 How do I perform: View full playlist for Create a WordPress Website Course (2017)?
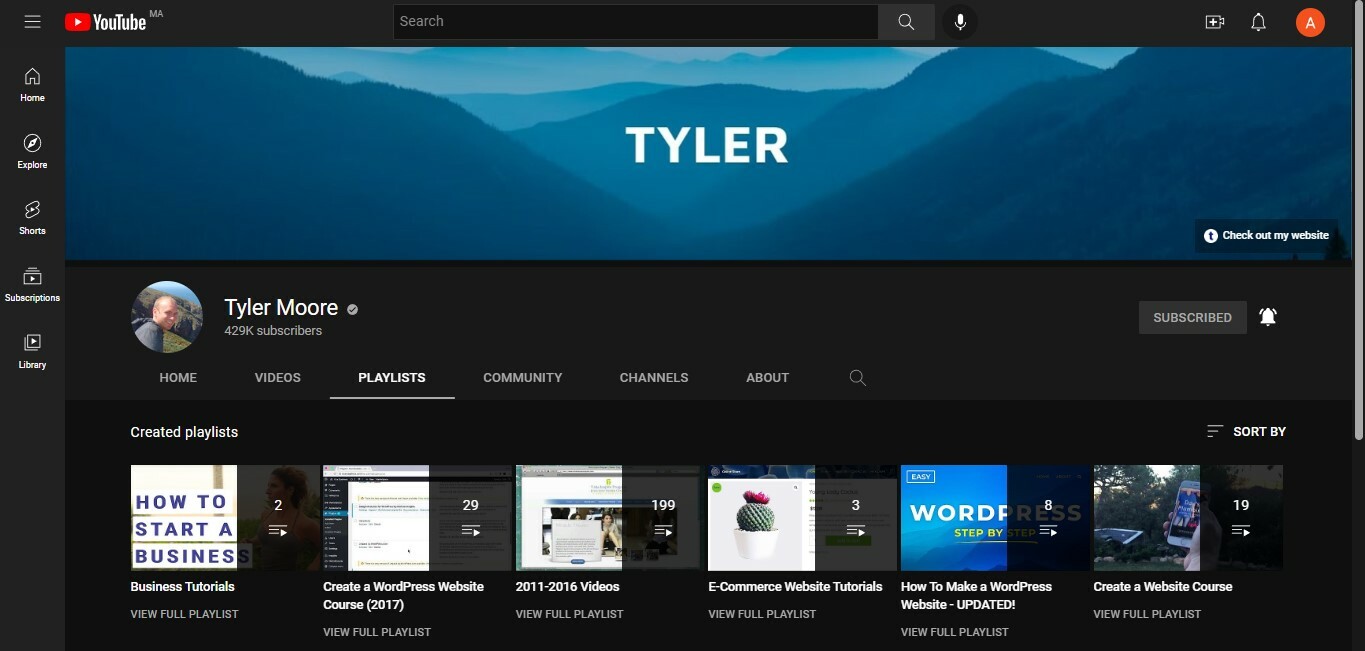tap(377, 632)
